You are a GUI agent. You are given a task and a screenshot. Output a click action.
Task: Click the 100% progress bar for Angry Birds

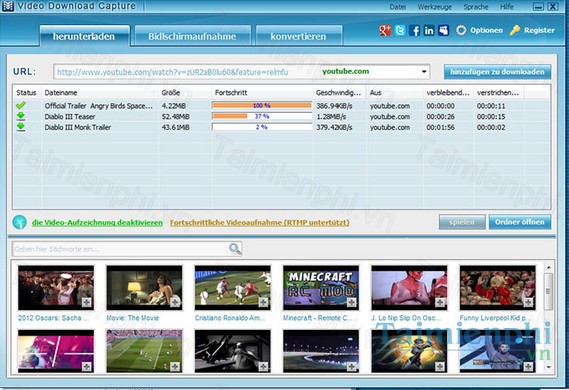click(x=262, y=106)
